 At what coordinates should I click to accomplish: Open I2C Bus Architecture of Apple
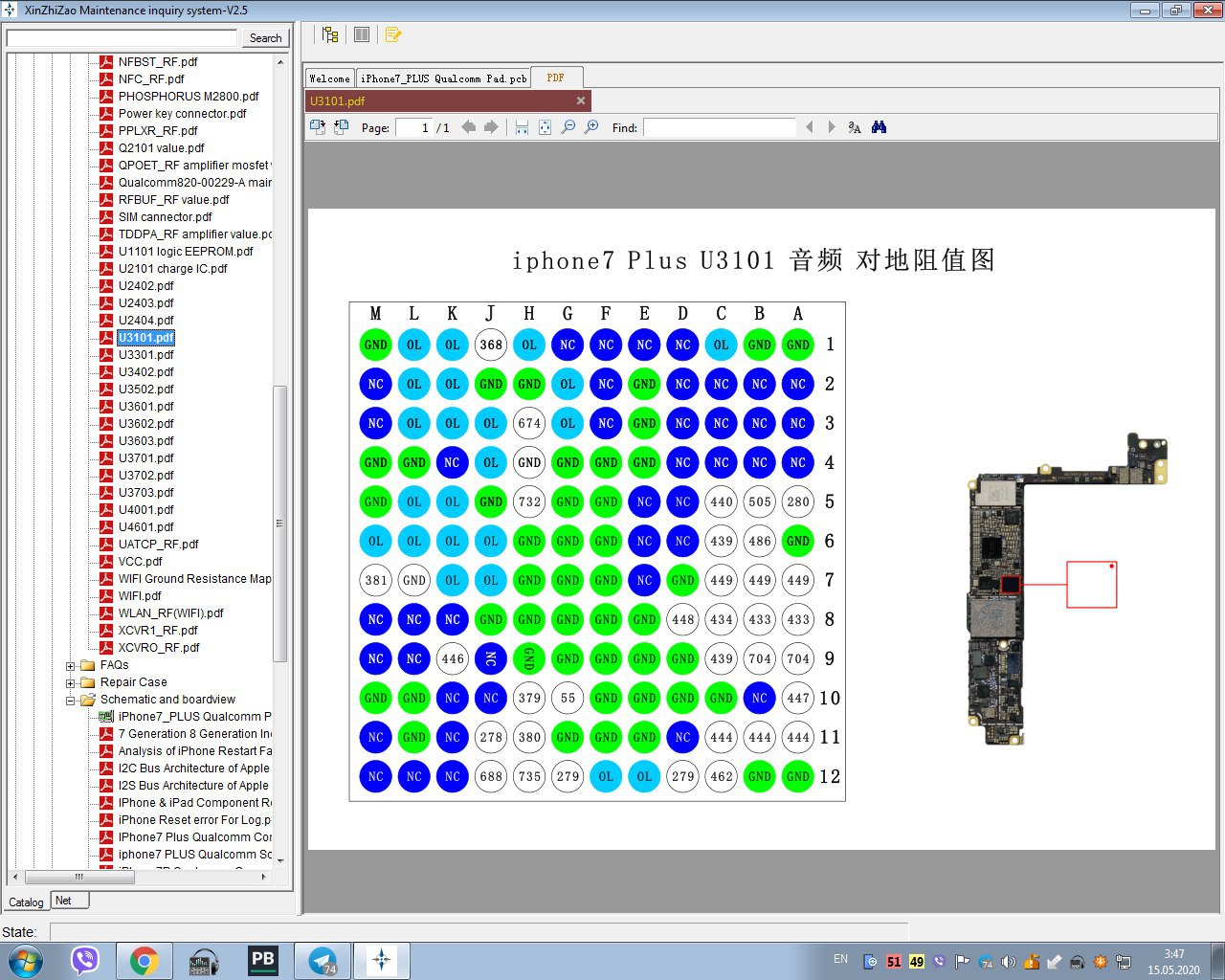[194, 768]
